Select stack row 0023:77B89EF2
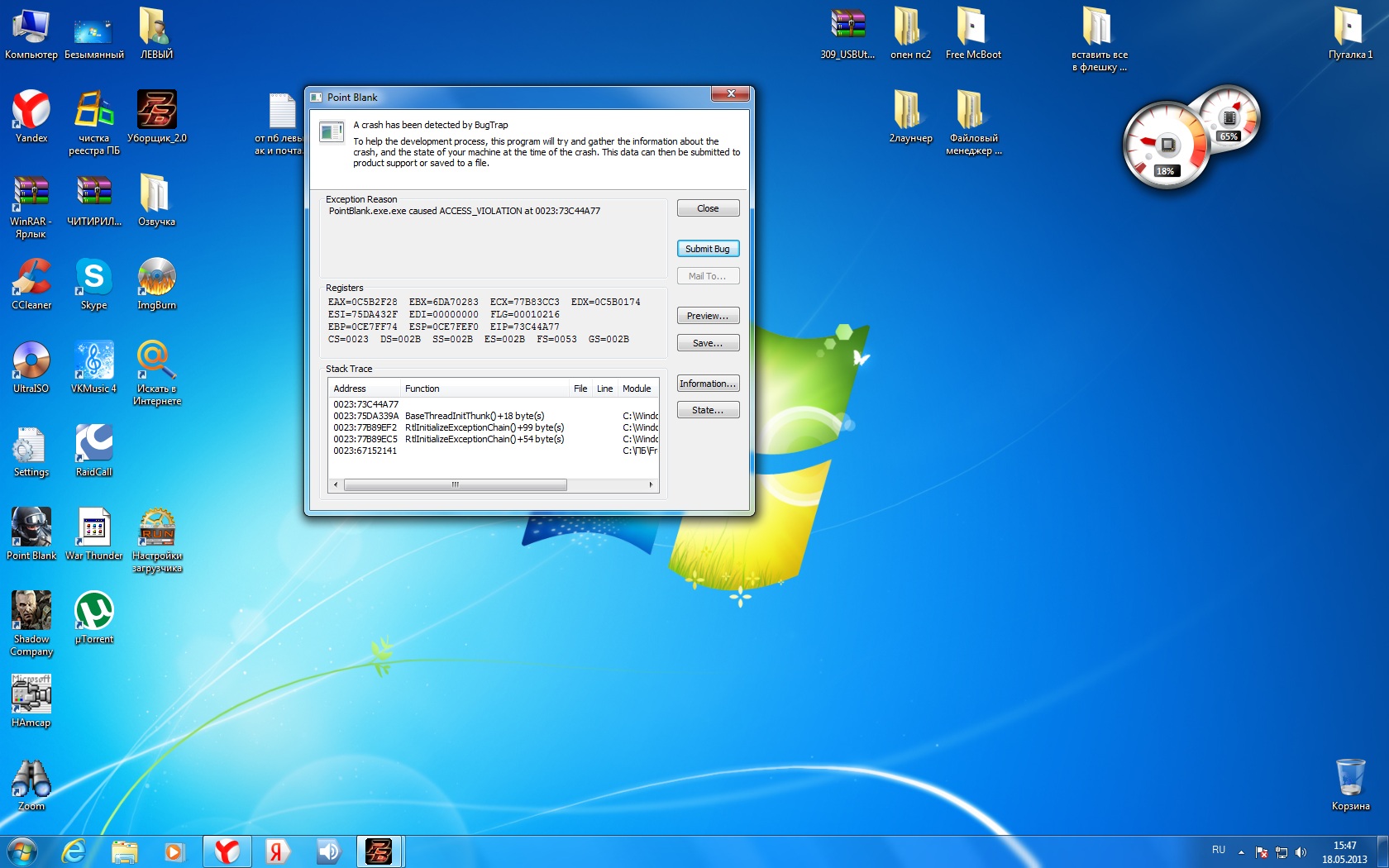The width and height of the screenshot is (1389, 868). [x=494, y=427]
